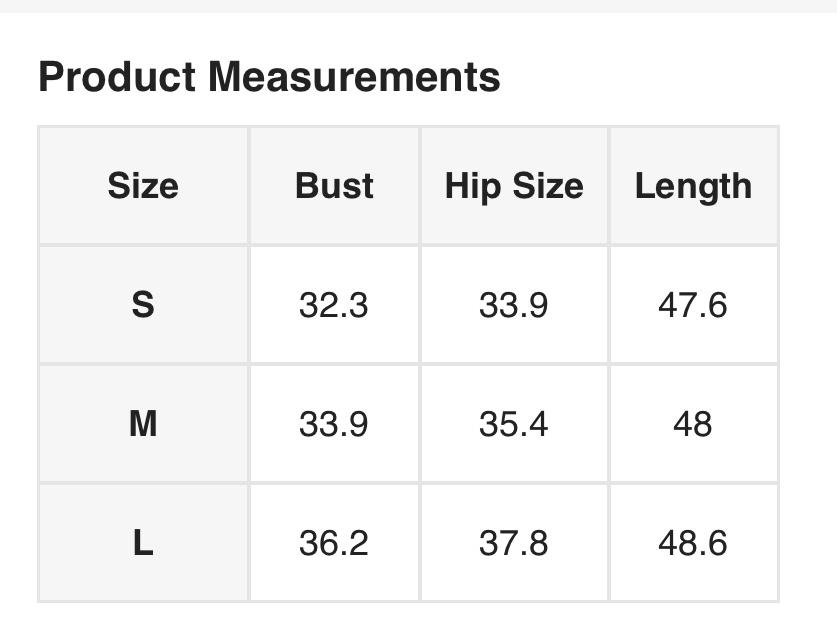837x628 pixels.
Task: Click the 48.6 length value for size L
Action: 693,543
